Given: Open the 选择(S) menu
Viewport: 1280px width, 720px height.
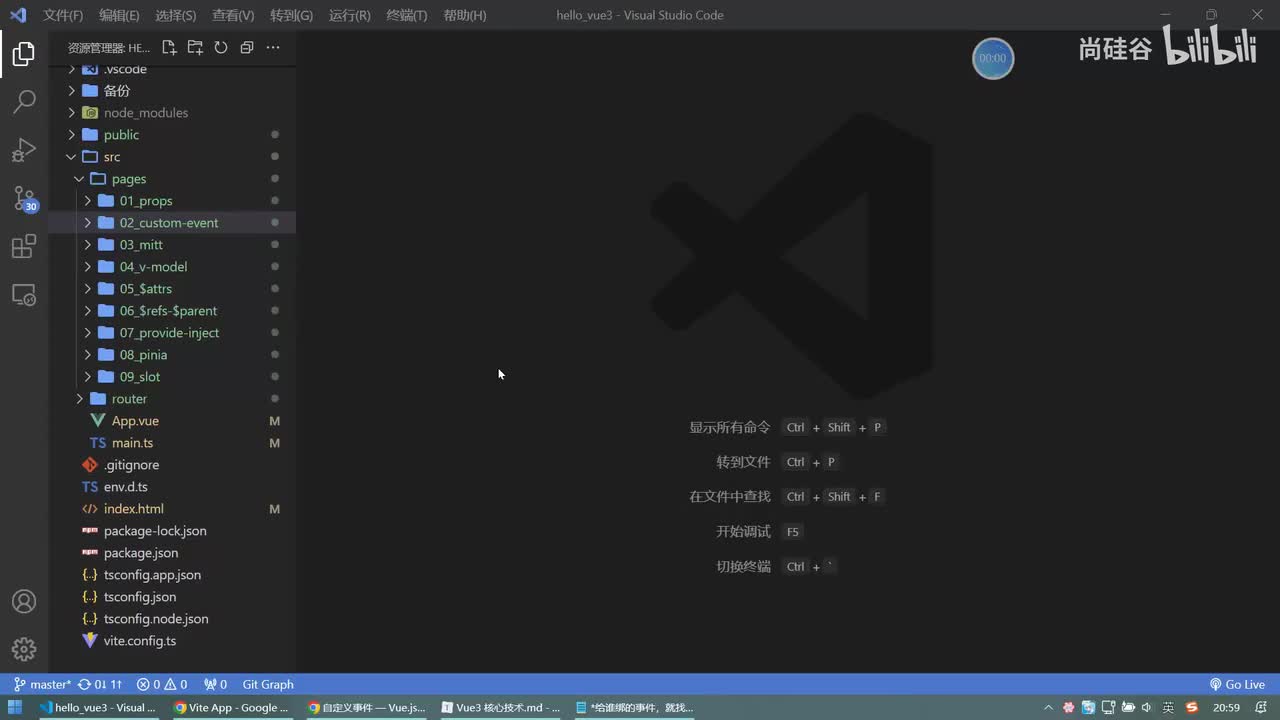Looking at the screenshot, I should point(176,15).
